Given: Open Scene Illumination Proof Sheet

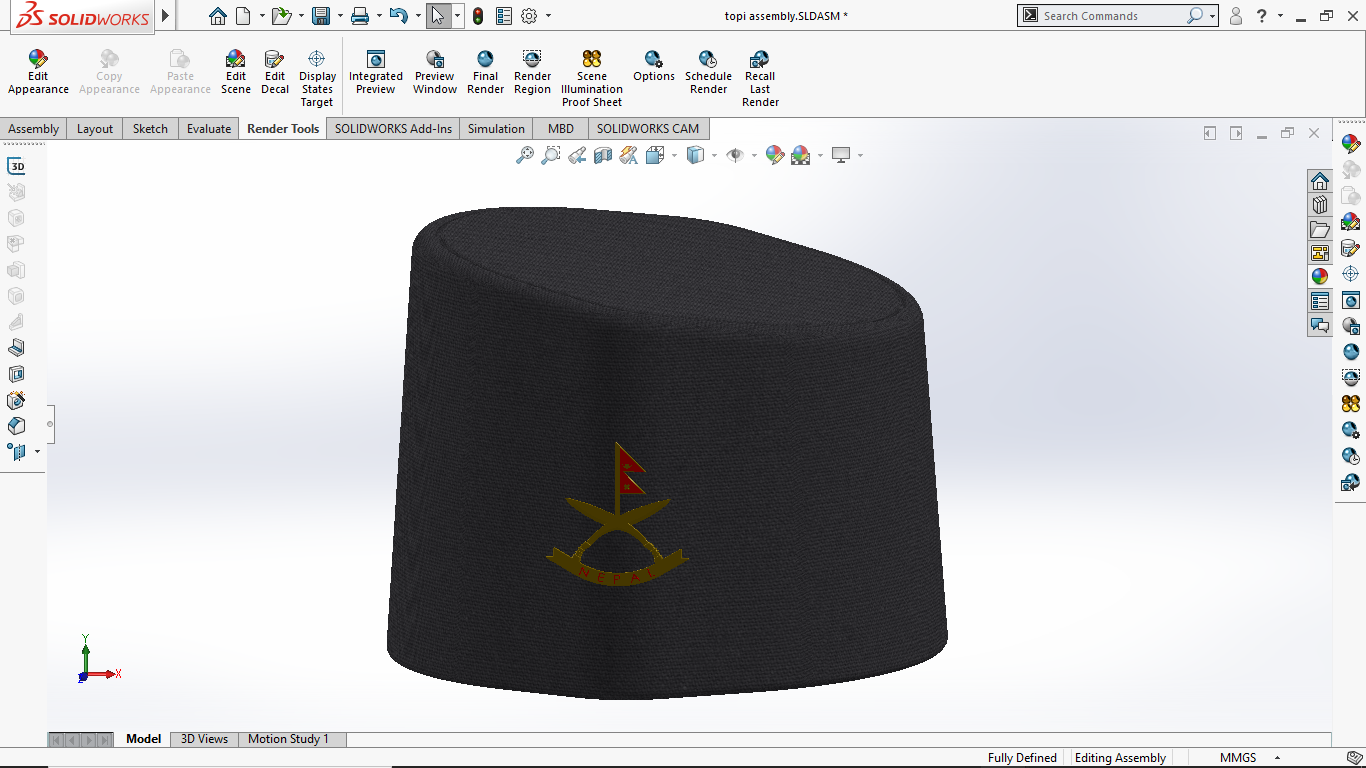Looking at the screenshot, I should [592, 79].
